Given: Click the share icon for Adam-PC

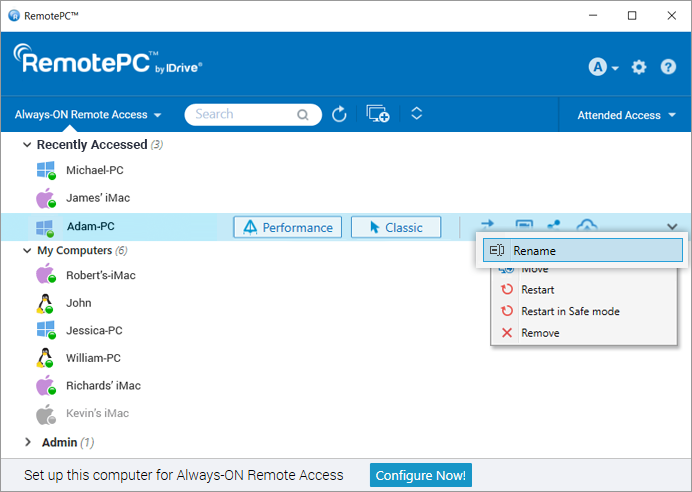Looking at the screenshot, I should pos(554,225).
